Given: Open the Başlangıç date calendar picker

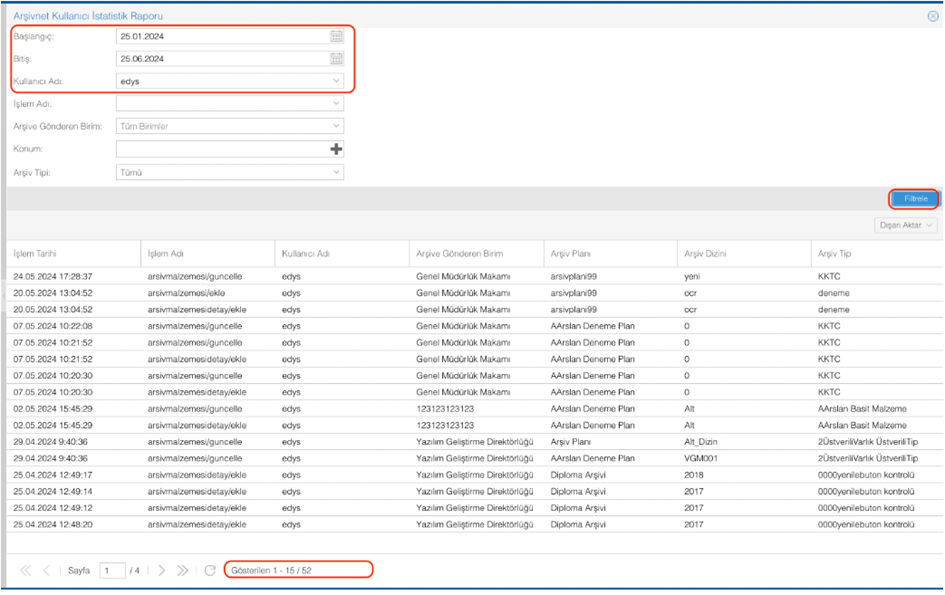Looking at the screenshot, I should tap(337, 36).
